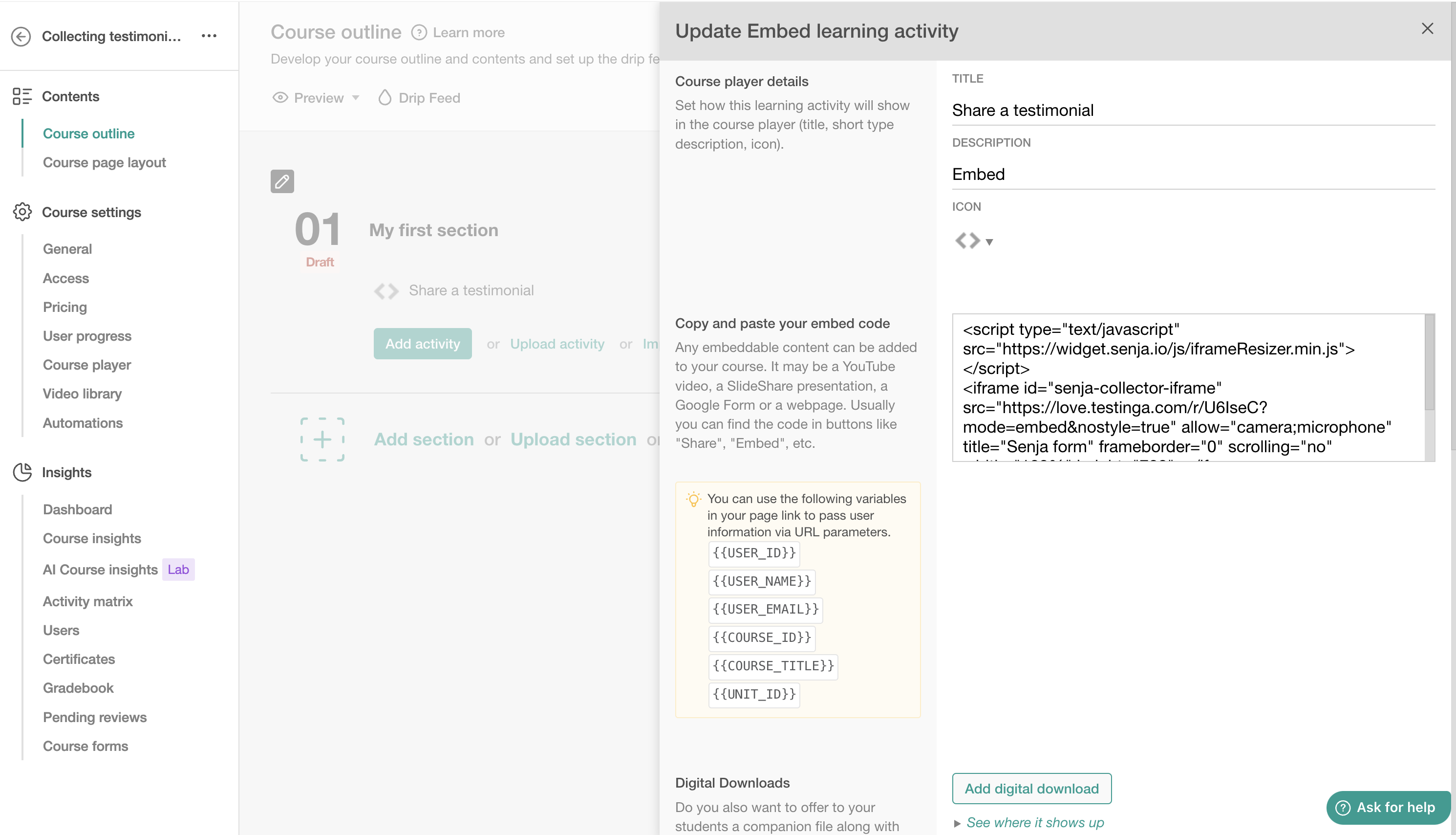Click the {{USER_EMAIL}} variable tag
The height and width of the screenshot is (835, 1456).
point(766,610)
